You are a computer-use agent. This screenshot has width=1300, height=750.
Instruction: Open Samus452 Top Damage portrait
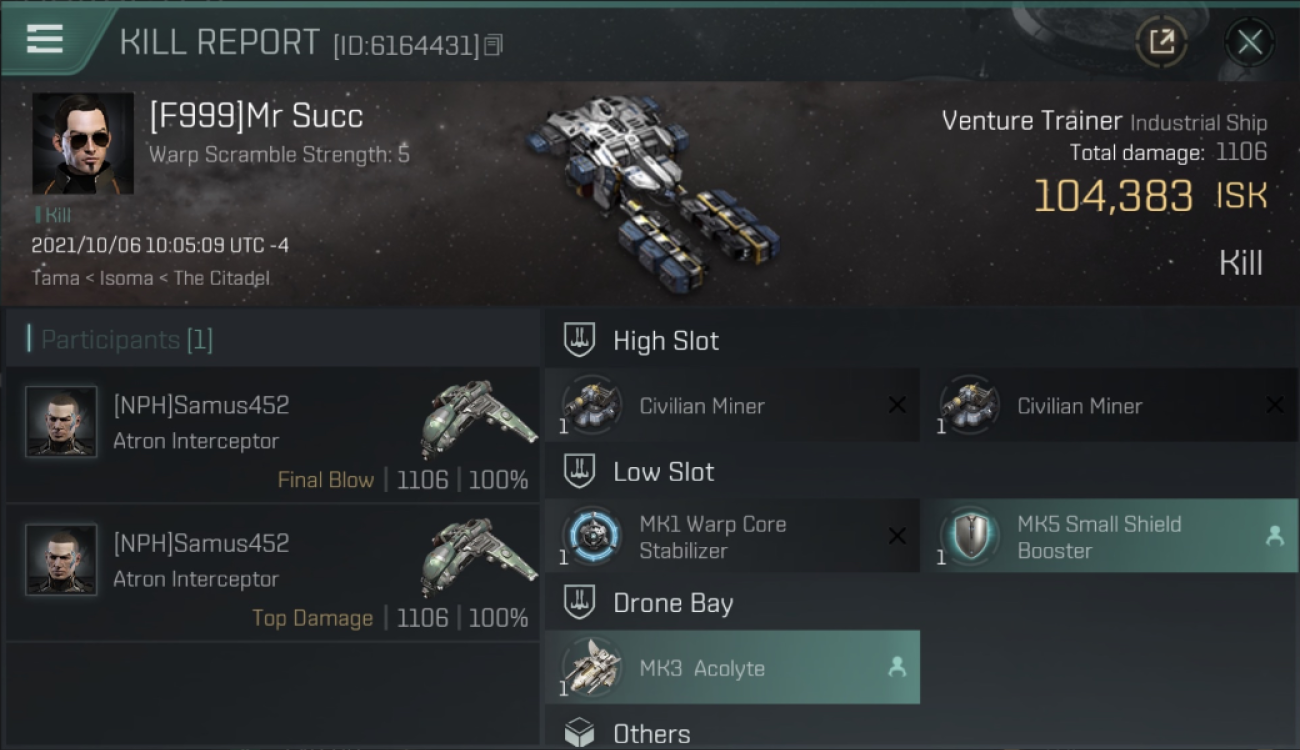(x=62, y=560)
